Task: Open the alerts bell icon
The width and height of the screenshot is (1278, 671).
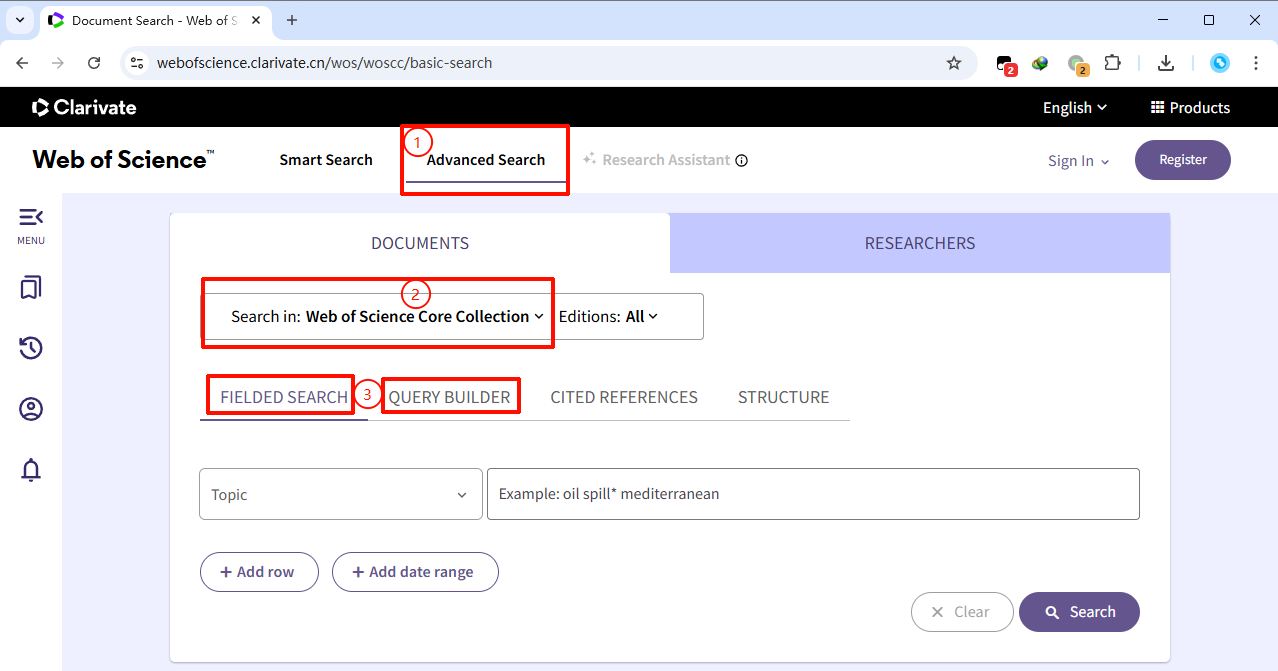Action: tap(31, 469)
